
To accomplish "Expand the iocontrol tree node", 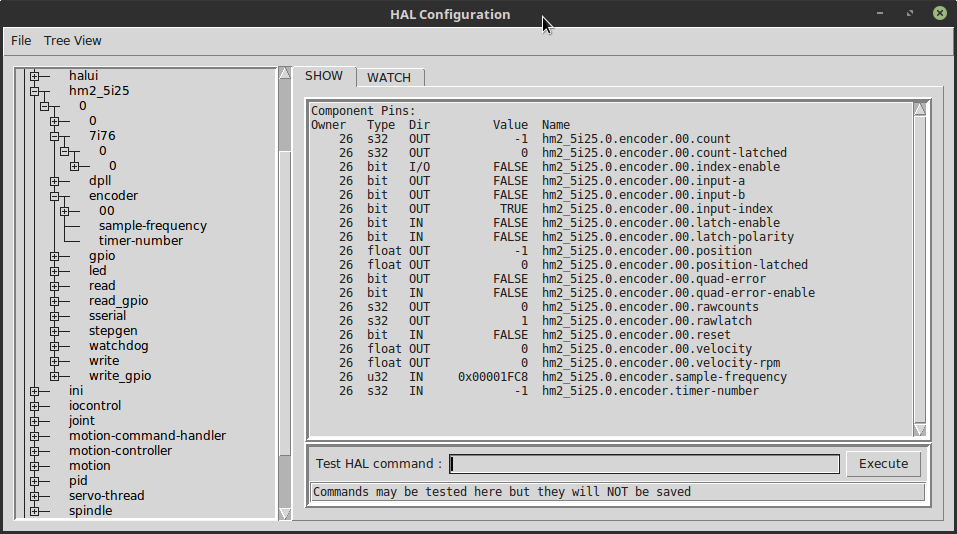I will (x=35, y=406).
